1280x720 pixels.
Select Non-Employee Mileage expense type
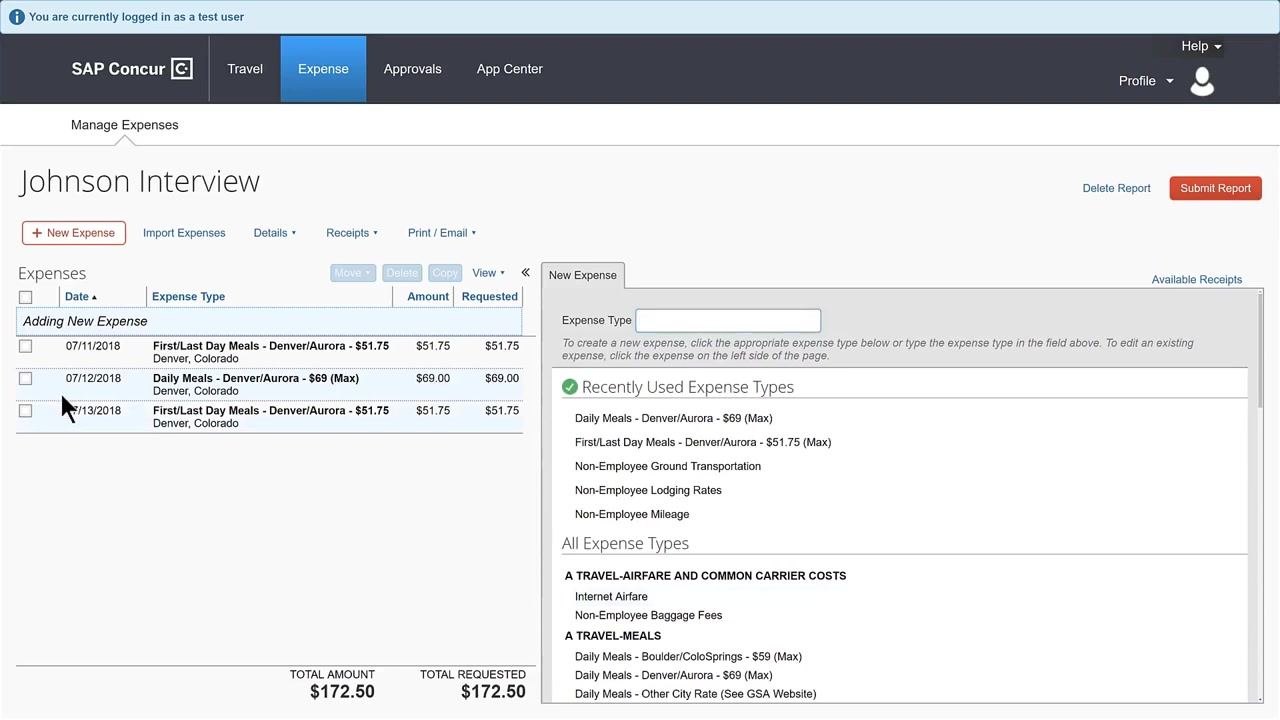pyautogui.click(x=632, y=514)
